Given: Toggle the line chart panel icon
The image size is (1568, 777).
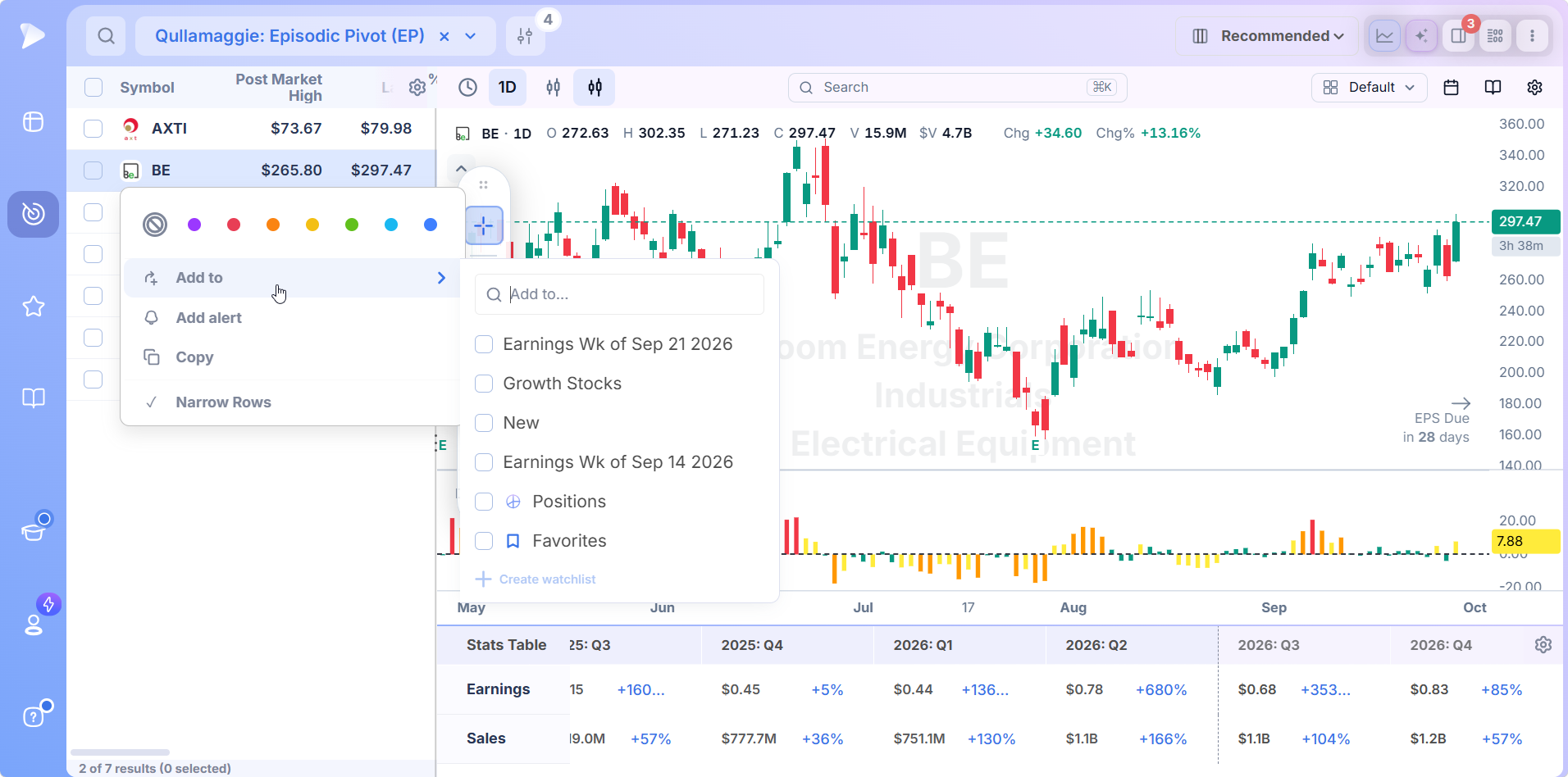Looking at the screenshot, I should tap(1384, 36).
